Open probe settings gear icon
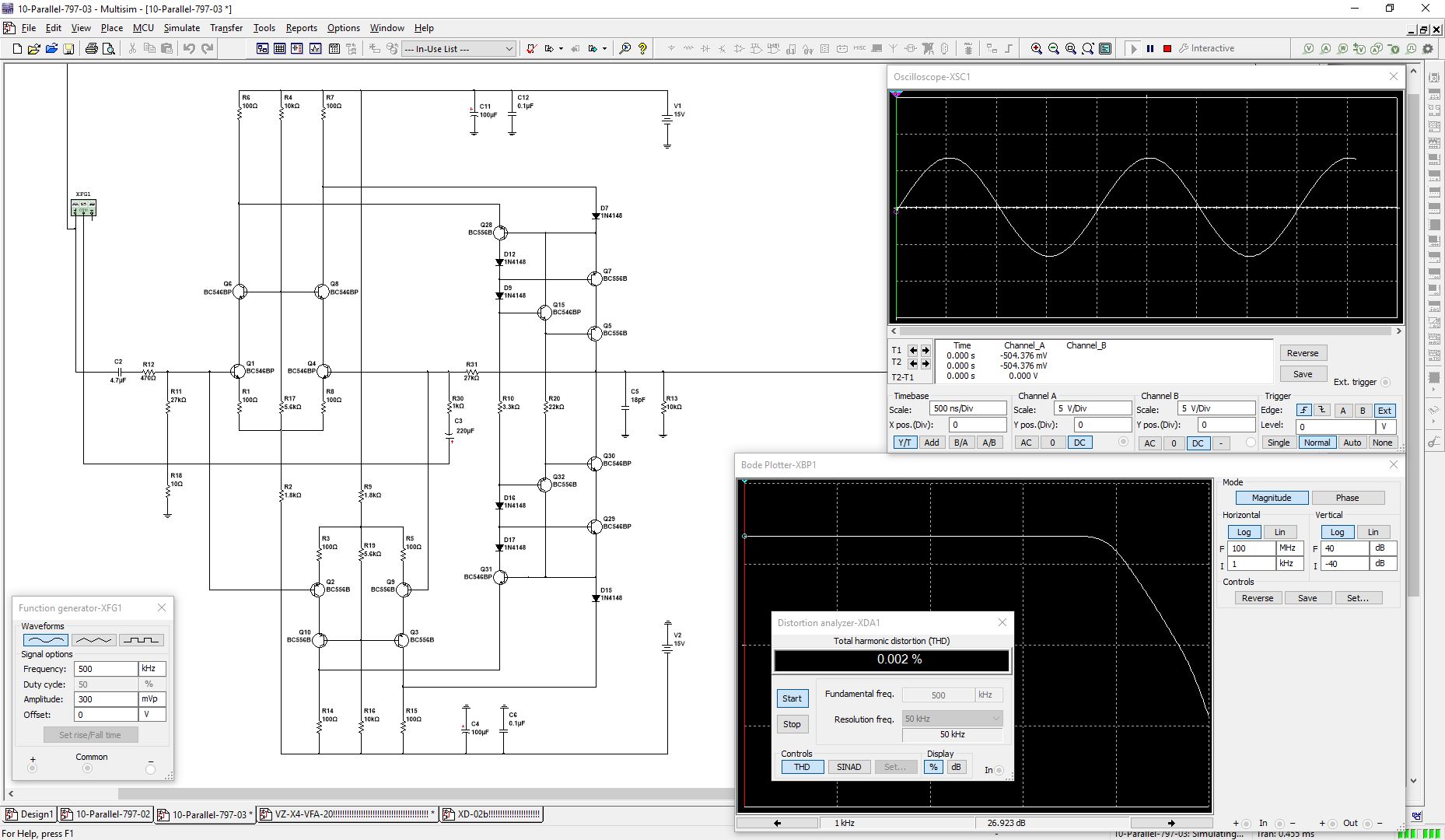 pos(1428,48)
